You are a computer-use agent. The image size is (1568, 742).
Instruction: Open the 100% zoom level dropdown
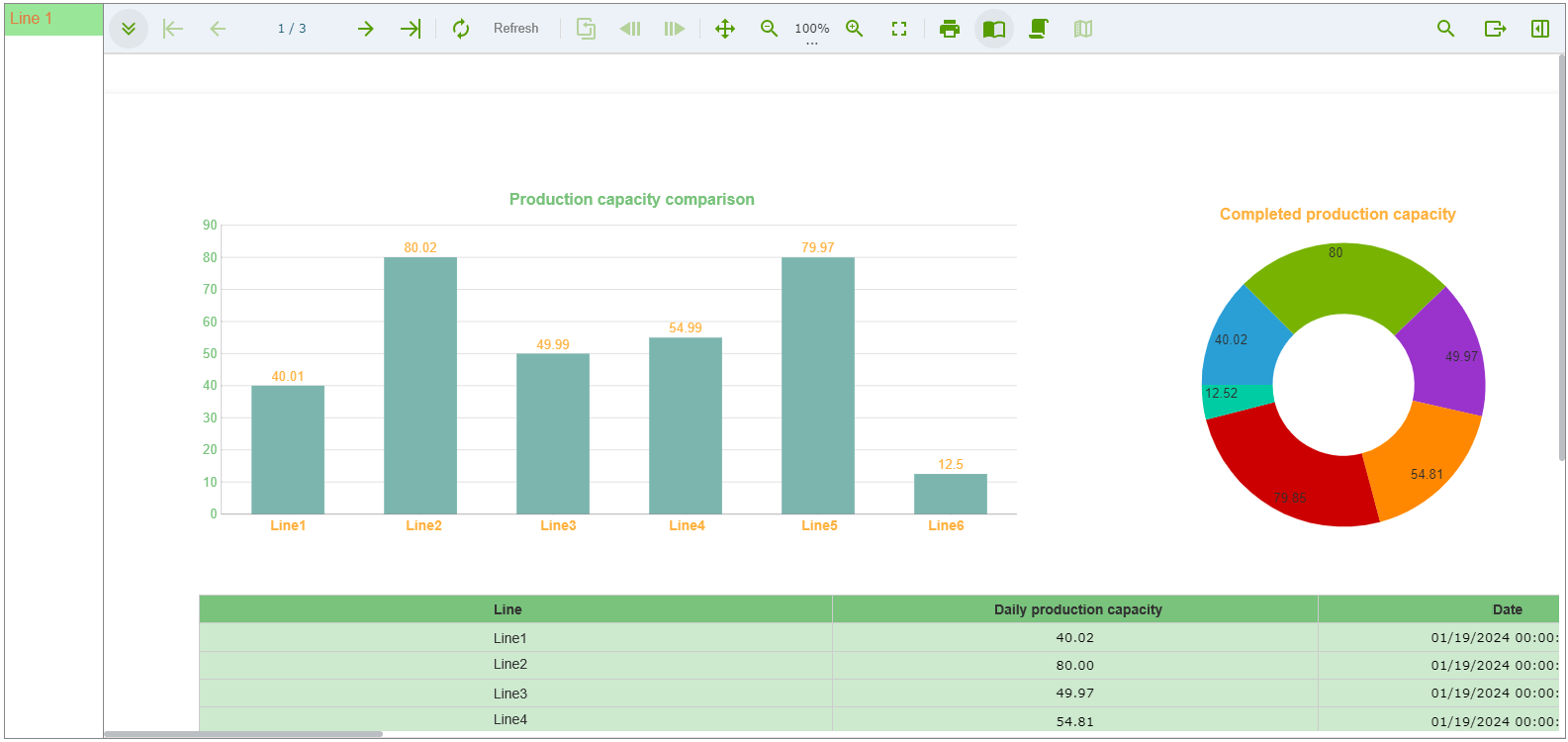(x=811, y=30)
